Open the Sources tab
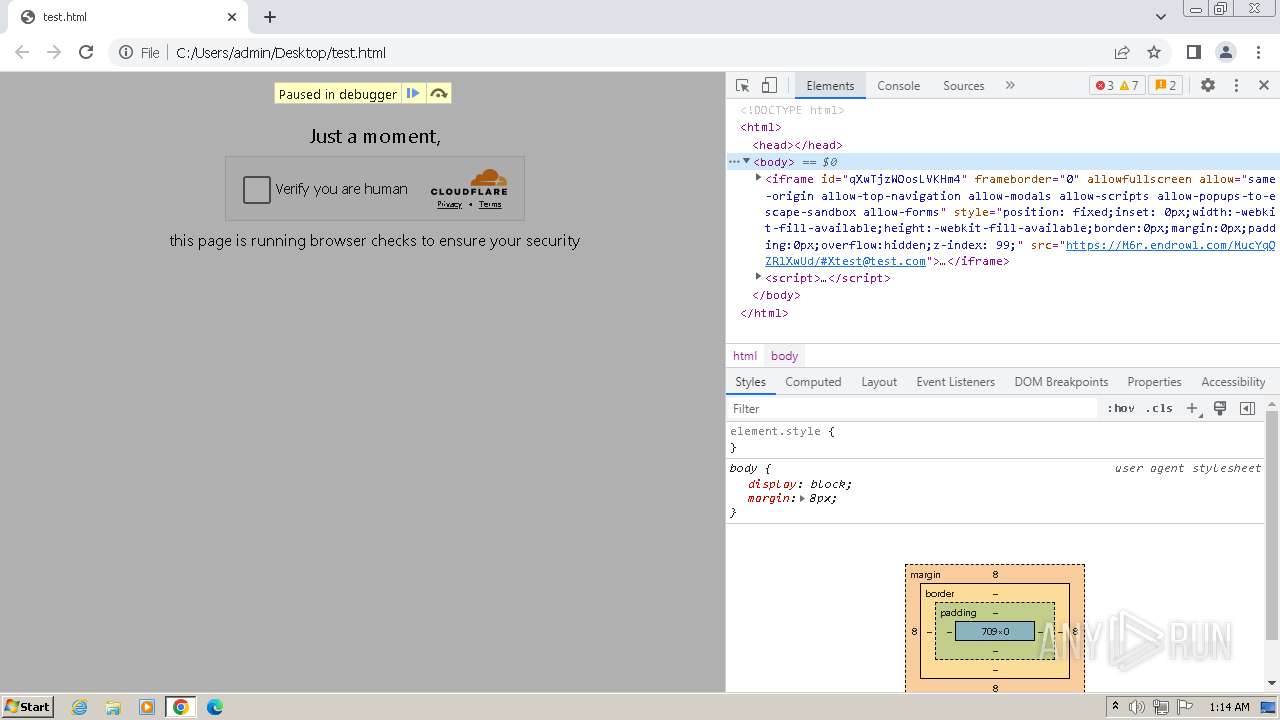1280x720 pixels. [964, 86]
